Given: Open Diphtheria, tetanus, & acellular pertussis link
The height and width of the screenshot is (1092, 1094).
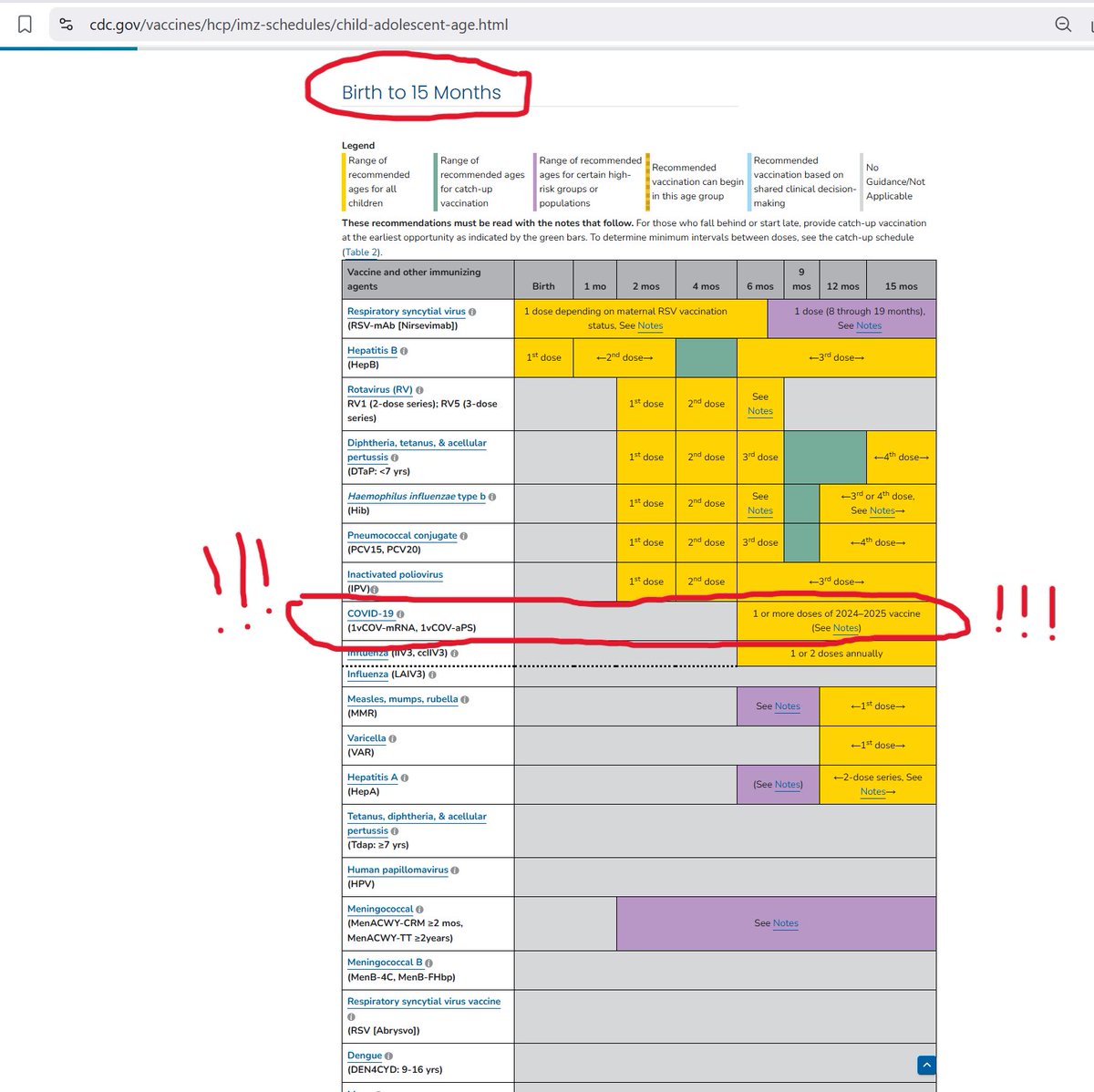Looking at the screenshot, I should click(x=417, y=450).
